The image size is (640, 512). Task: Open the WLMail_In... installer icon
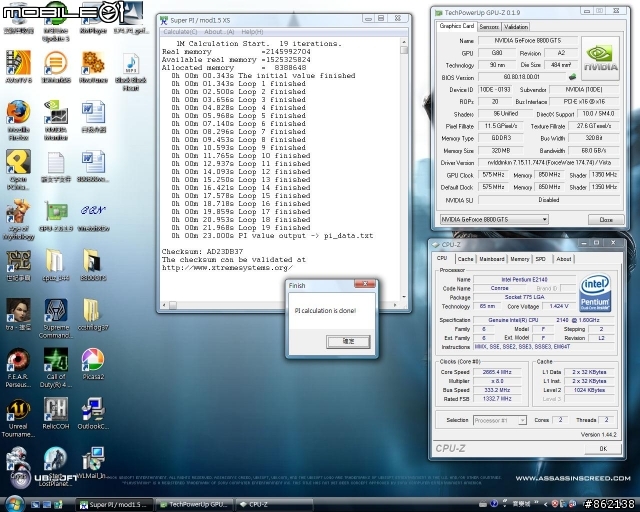pyautogui.click(x=93, y=463)
